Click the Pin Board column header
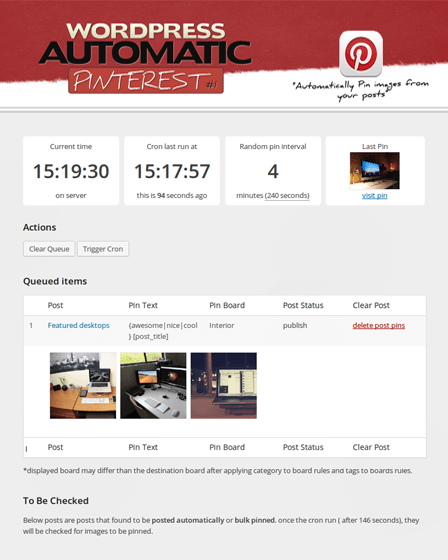The width and height of the screenshot is (448, 560). 227,305
